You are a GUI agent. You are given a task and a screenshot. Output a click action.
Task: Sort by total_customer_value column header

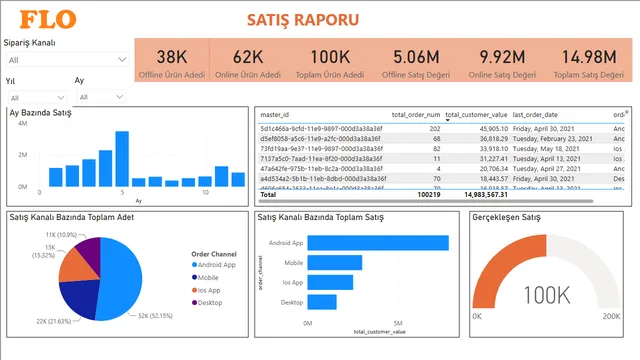pyautogui.click(x=476, y=115)
